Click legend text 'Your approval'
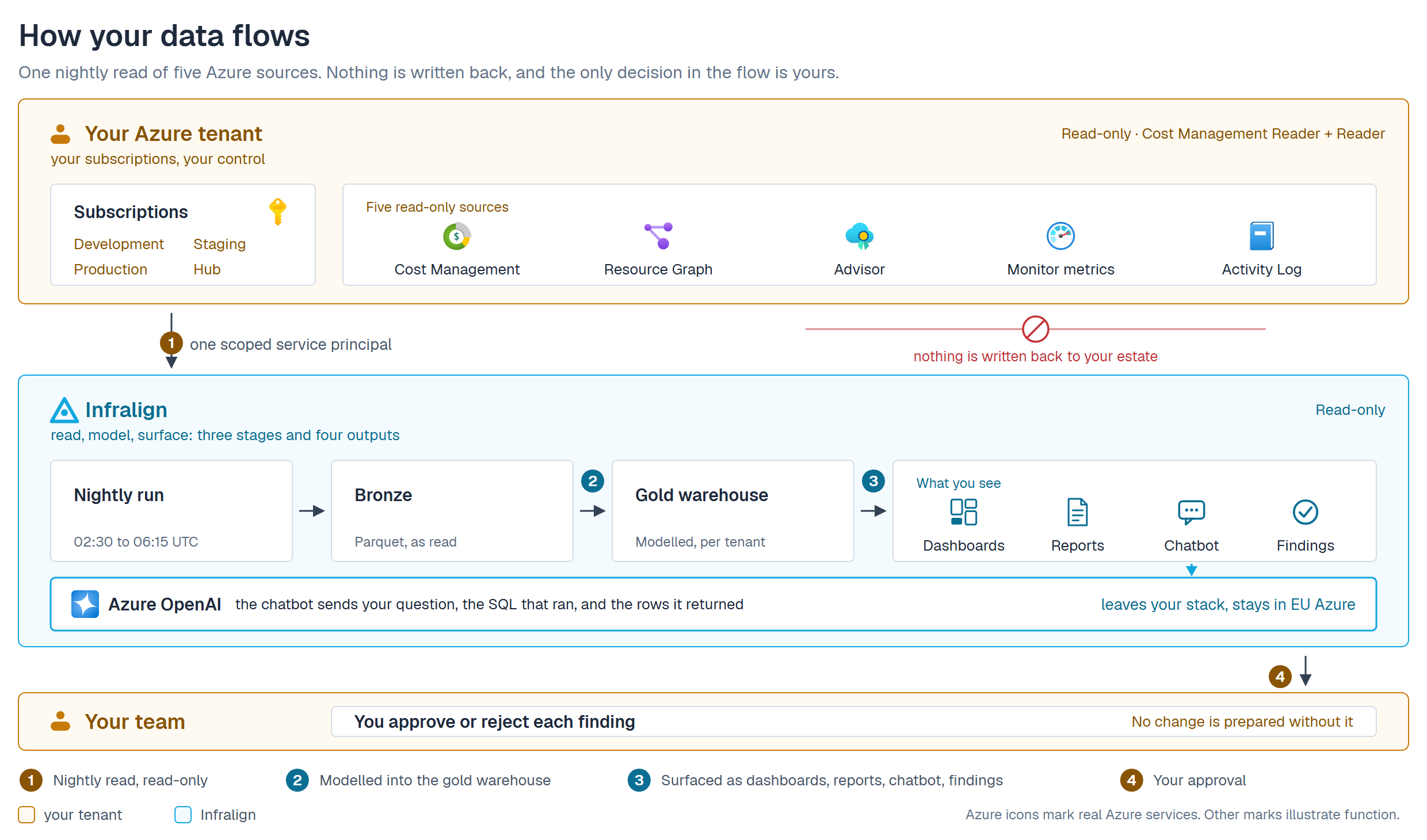Screen dimensions: 1427x840 pyautogui.click(x=1200, y=780)
